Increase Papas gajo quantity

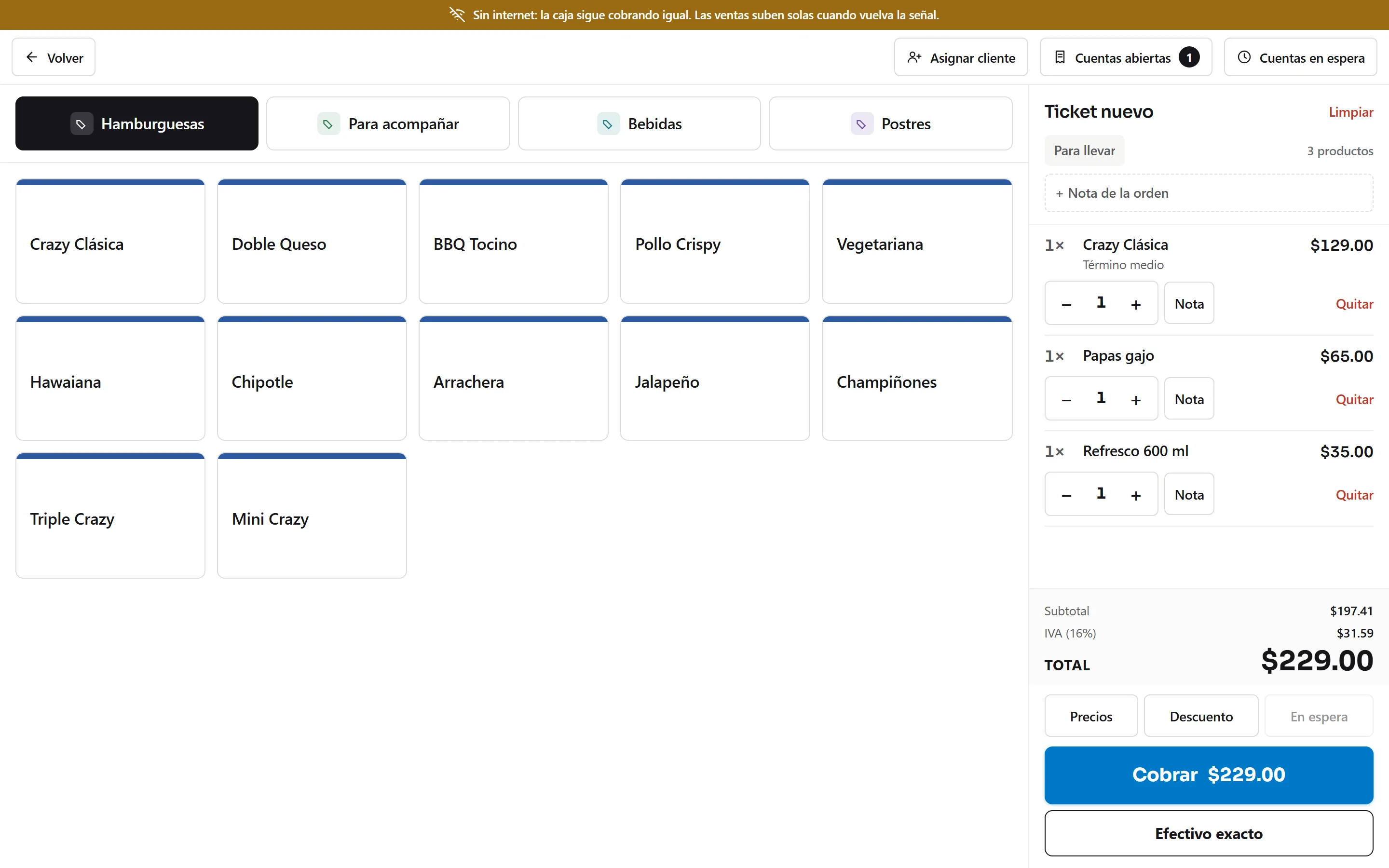point(1135,399)
